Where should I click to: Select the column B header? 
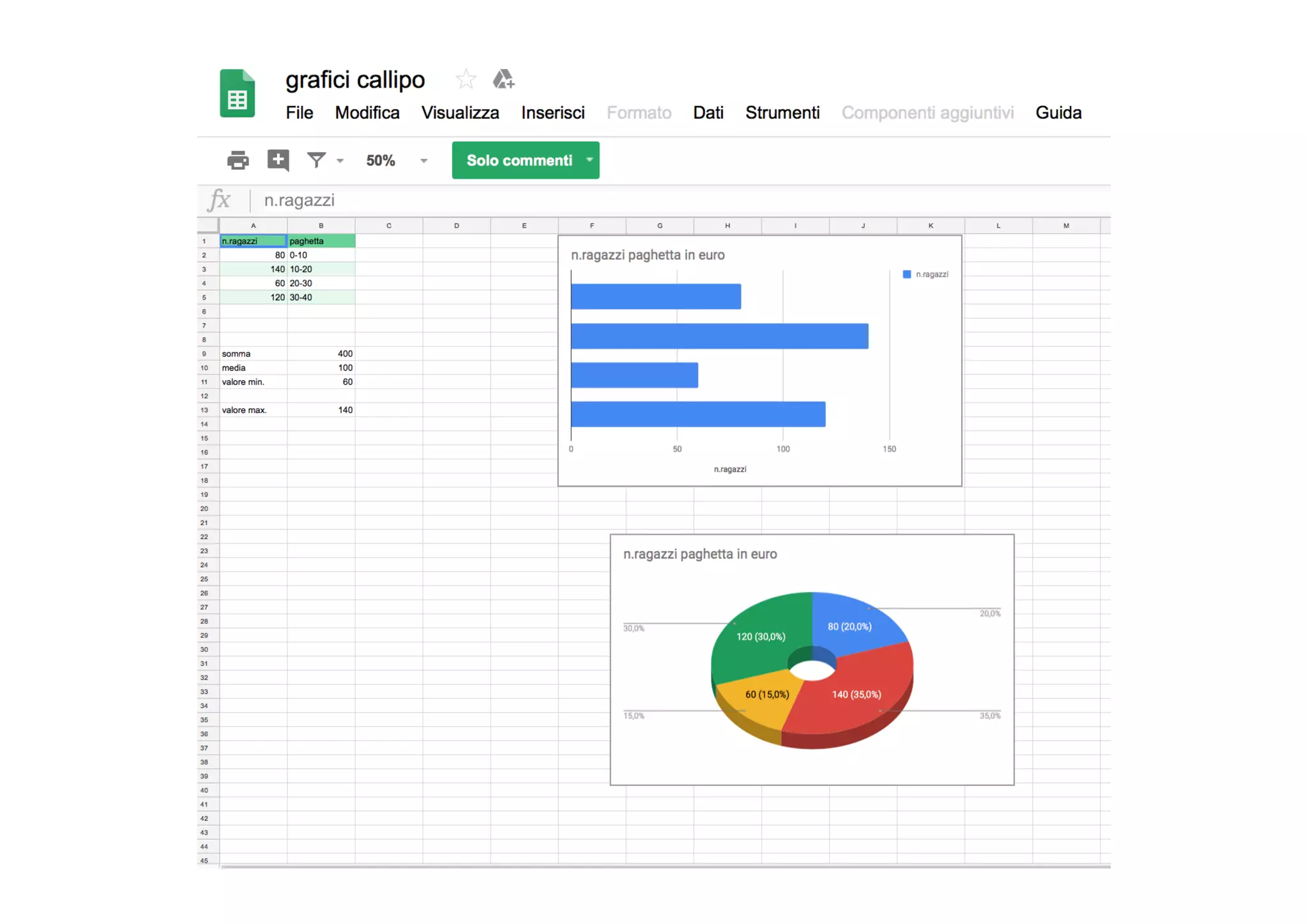[x=321, y=225]
